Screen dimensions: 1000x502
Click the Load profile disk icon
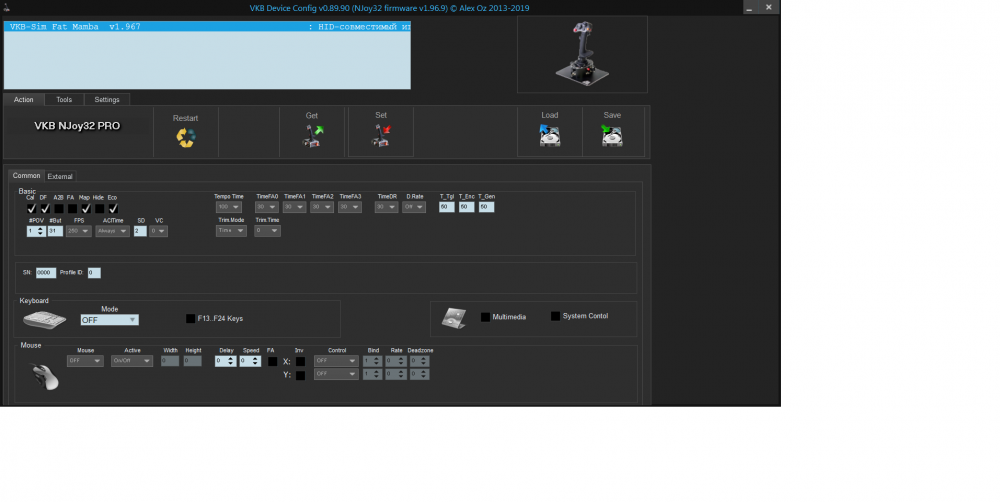549,136
